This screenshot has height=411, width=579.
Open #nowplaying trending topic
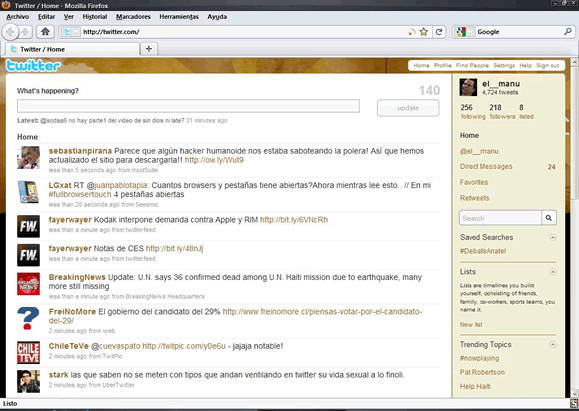(479, 358)
